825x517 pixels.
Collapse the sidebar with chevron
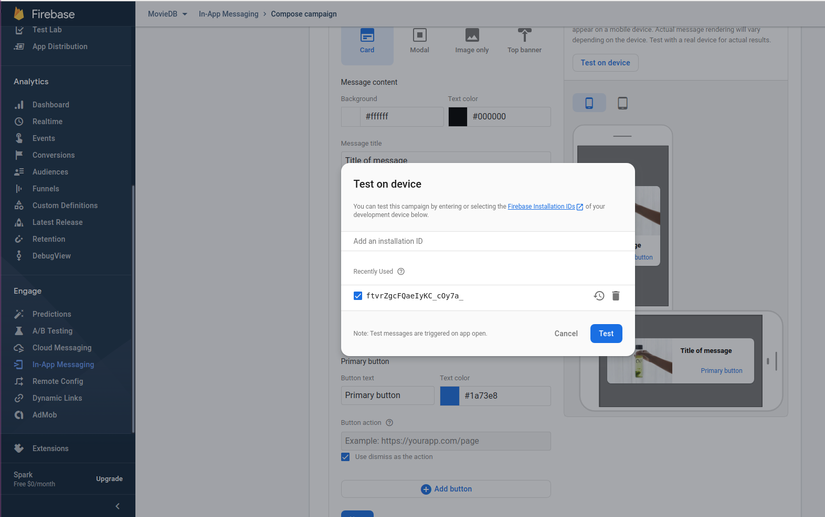117,506
